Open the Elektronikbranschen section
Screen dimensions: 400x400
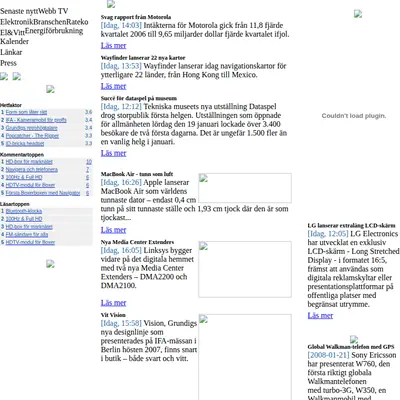click(33, 22)
